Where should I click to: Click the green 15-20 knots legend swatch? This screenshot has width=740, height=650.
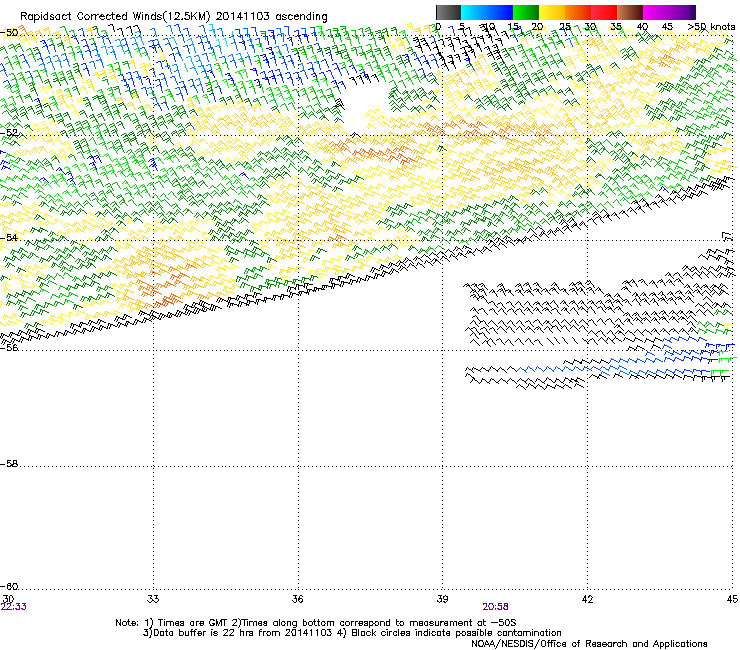click(x=526, y=12)
